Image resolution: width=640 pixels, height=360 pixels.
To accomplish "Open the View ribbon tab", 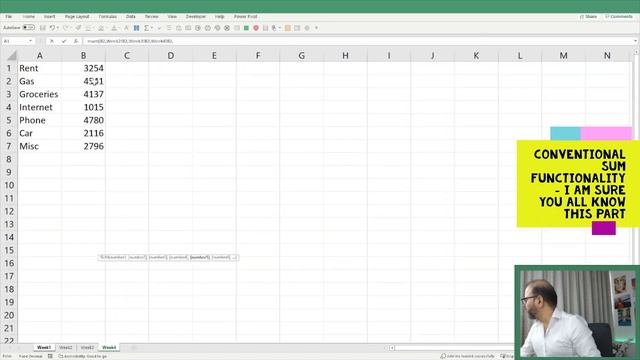I will [x=172, y=17].
